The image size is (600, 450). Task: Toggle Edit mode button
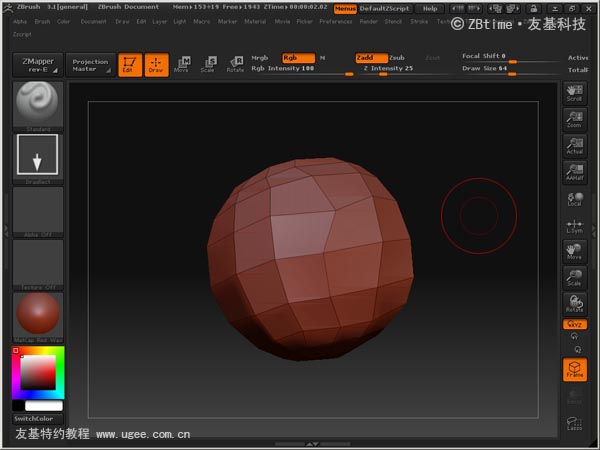click(x=130, y=65)
